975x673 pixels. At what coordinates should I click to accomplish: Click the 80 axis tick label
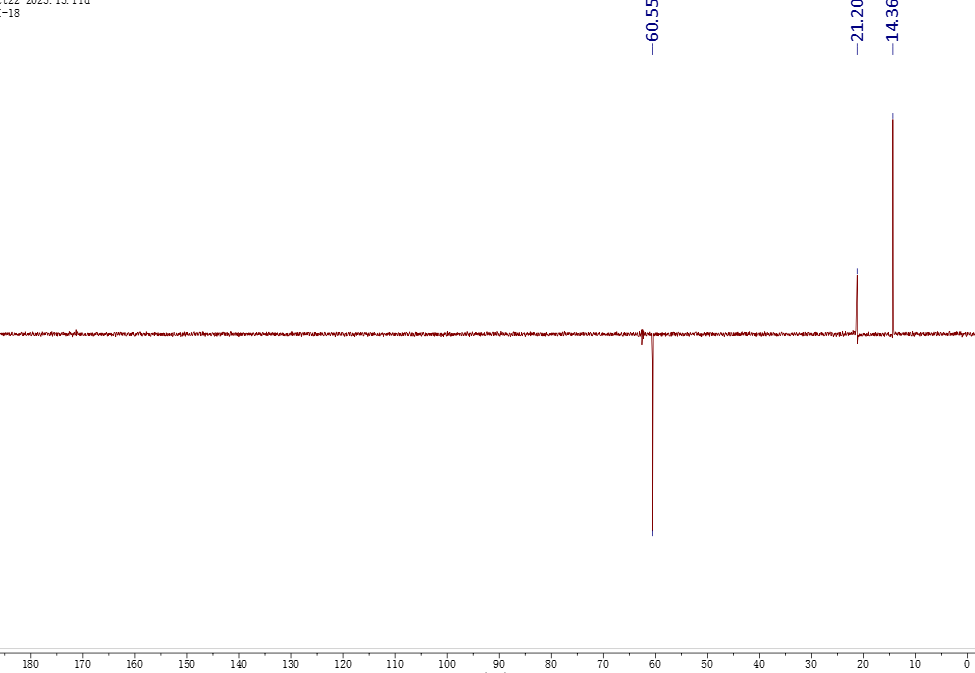tap(551, 664)
